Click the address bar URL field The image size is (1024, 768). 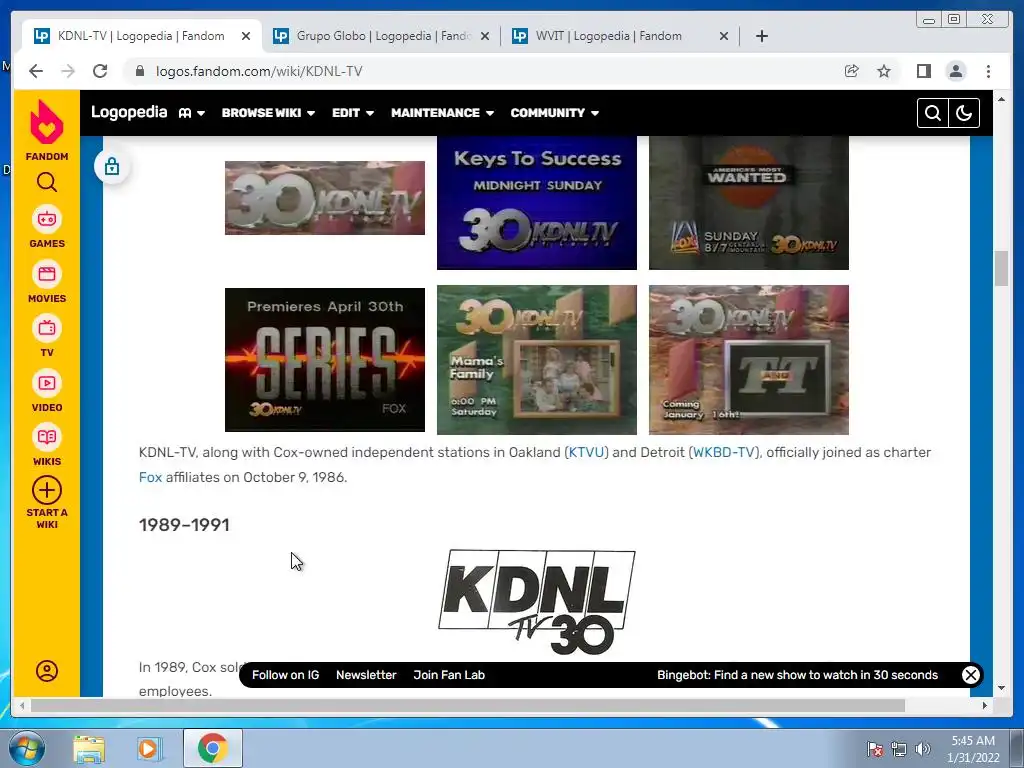483,71
